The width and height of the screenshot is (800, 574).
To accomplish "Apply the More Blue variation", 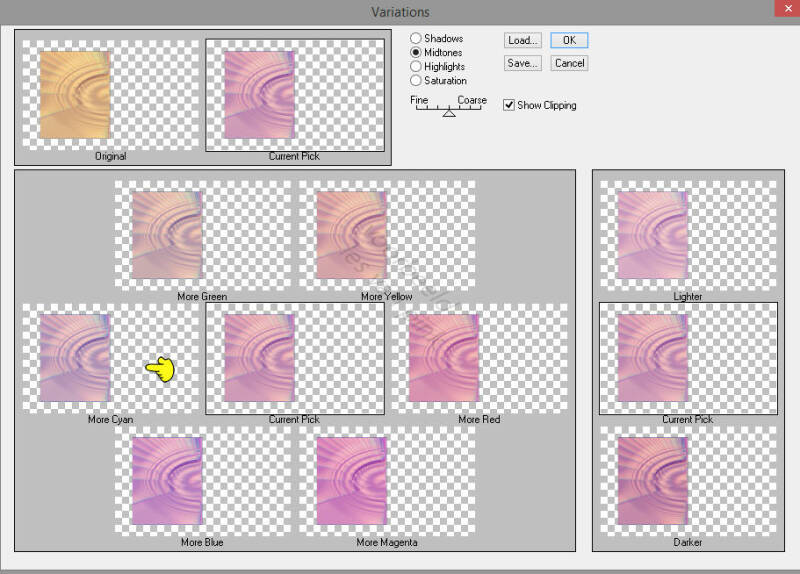I will [x=203, y=481].
